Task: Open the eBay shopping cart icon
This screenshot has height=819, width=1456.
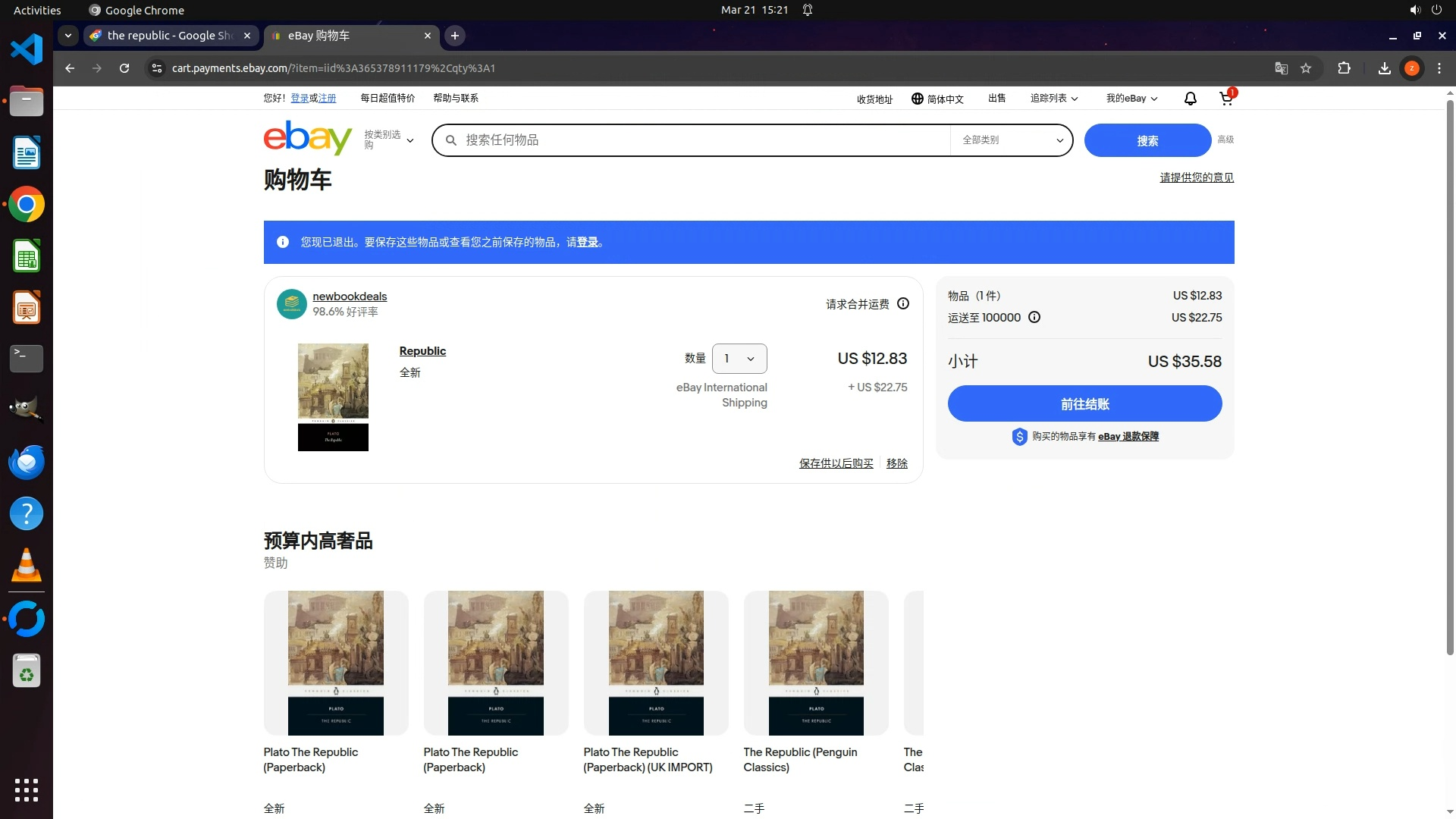Action: (x=1225, y=99)
